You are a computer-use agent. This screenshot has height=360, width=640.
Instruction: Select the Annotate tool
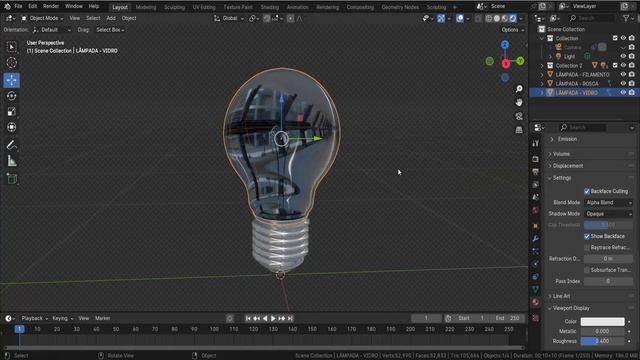(11, 145)
